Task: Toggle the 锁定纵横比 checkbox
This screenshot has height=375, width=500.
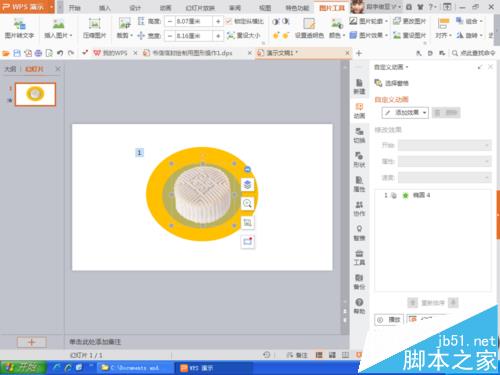Action: pos(228,21)
